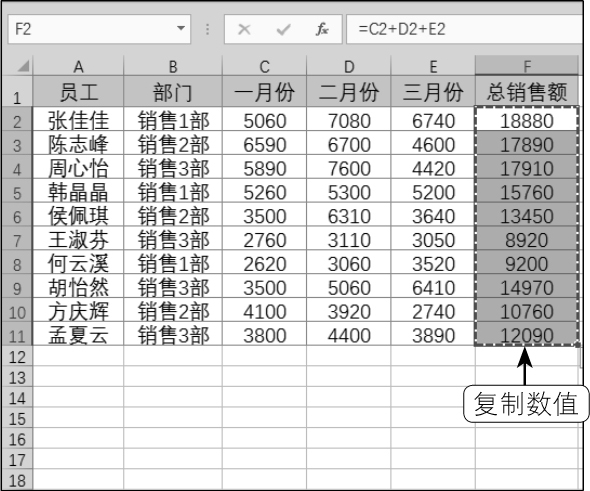Select column A header
The image size is (590, 491).
(78, 66)
